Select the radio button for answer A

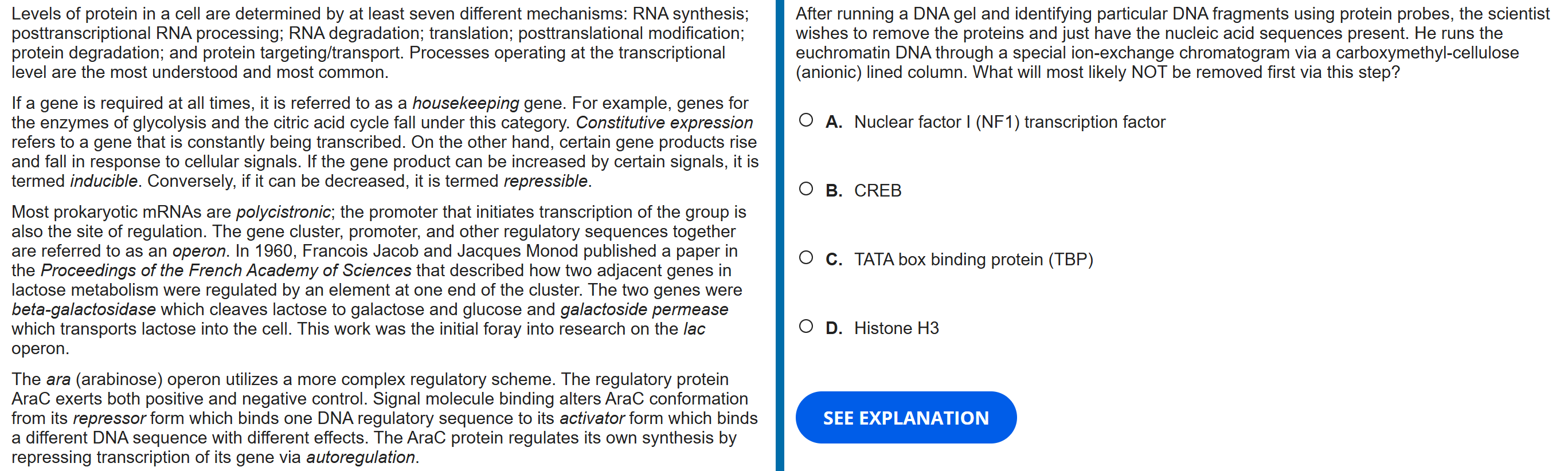click(805, 120)
